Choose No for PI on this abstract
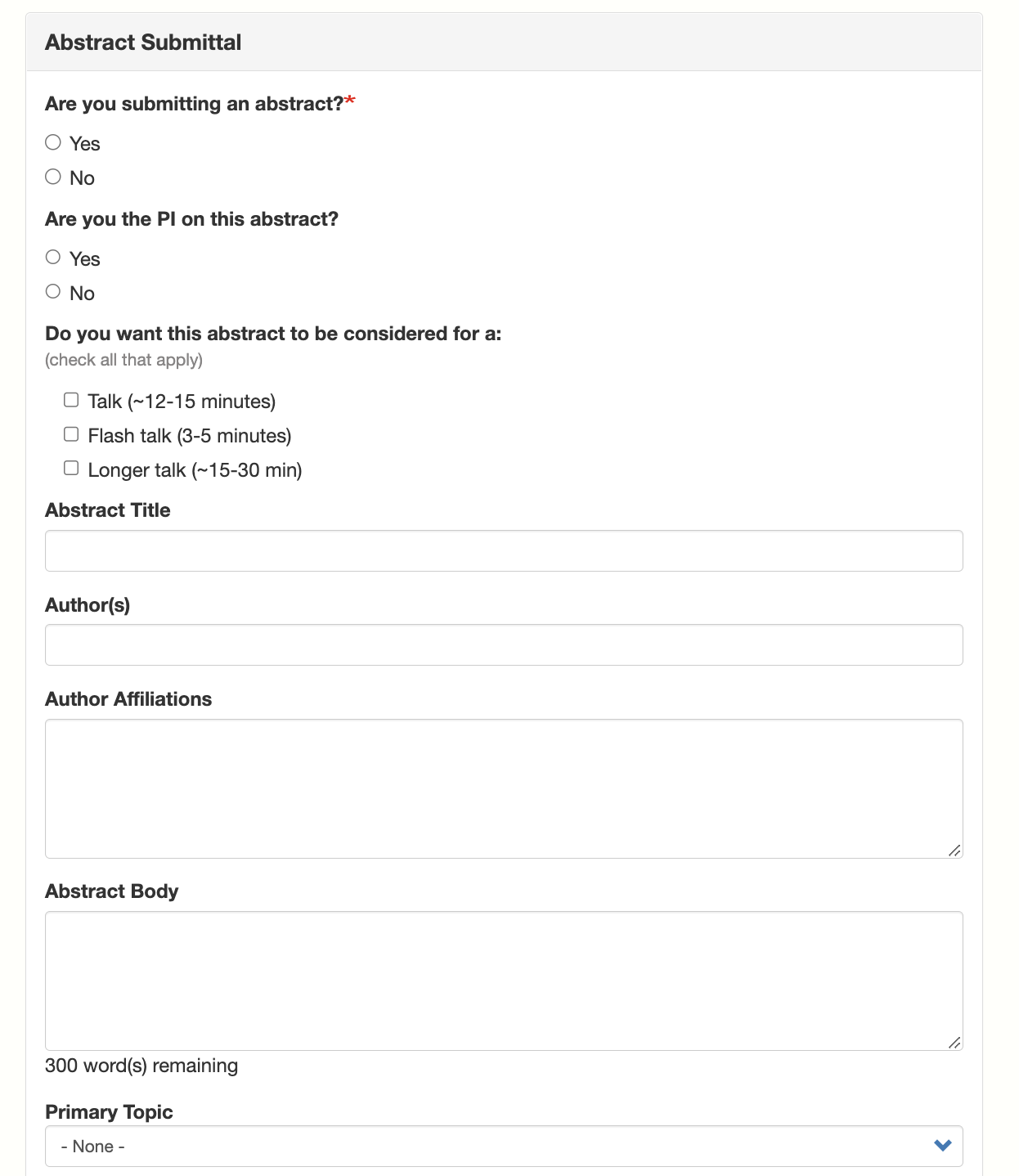This screenshot has height=1176, width=1019. pyautogui.click(x=53, y=292)
